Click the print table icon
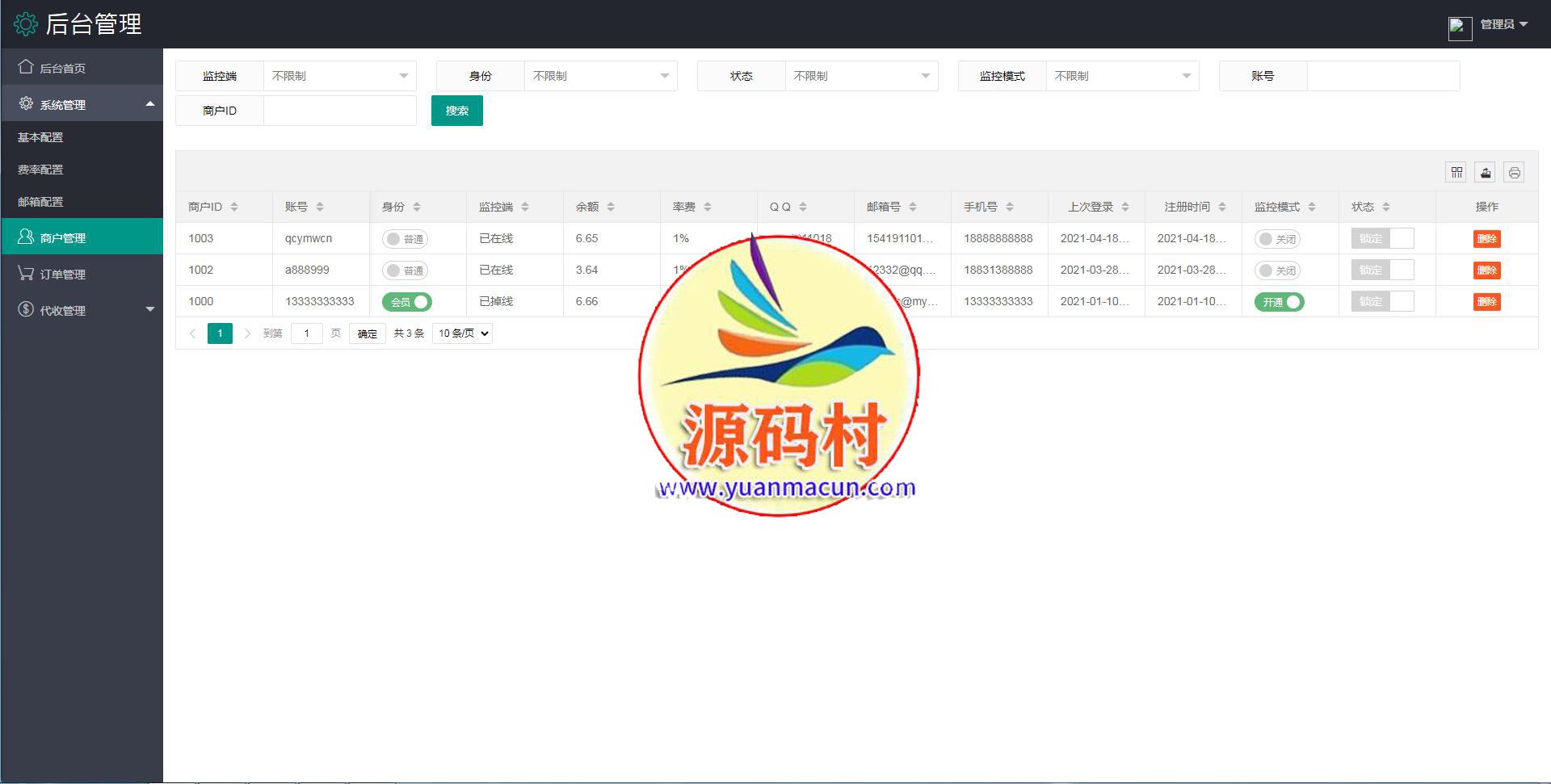 tap(1514, 172)
